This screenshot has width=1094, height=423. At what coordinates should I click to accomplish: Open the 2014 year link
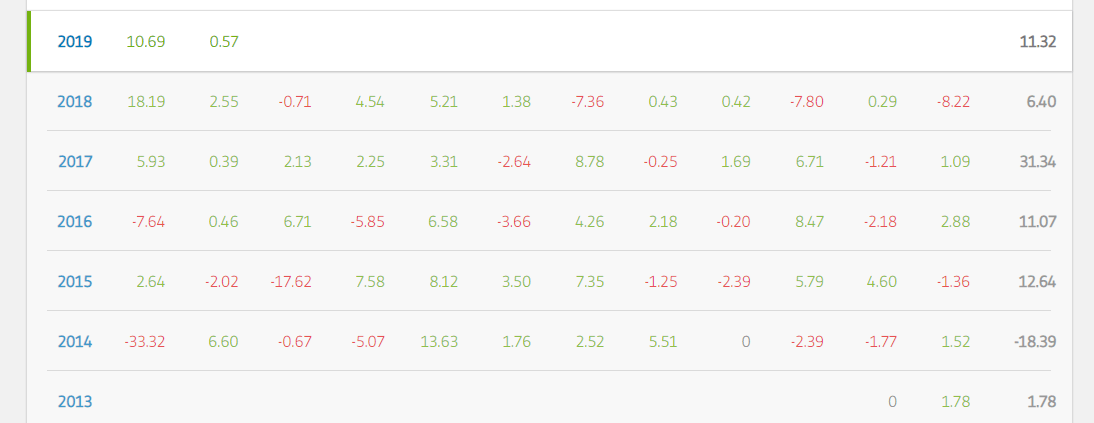75,342
